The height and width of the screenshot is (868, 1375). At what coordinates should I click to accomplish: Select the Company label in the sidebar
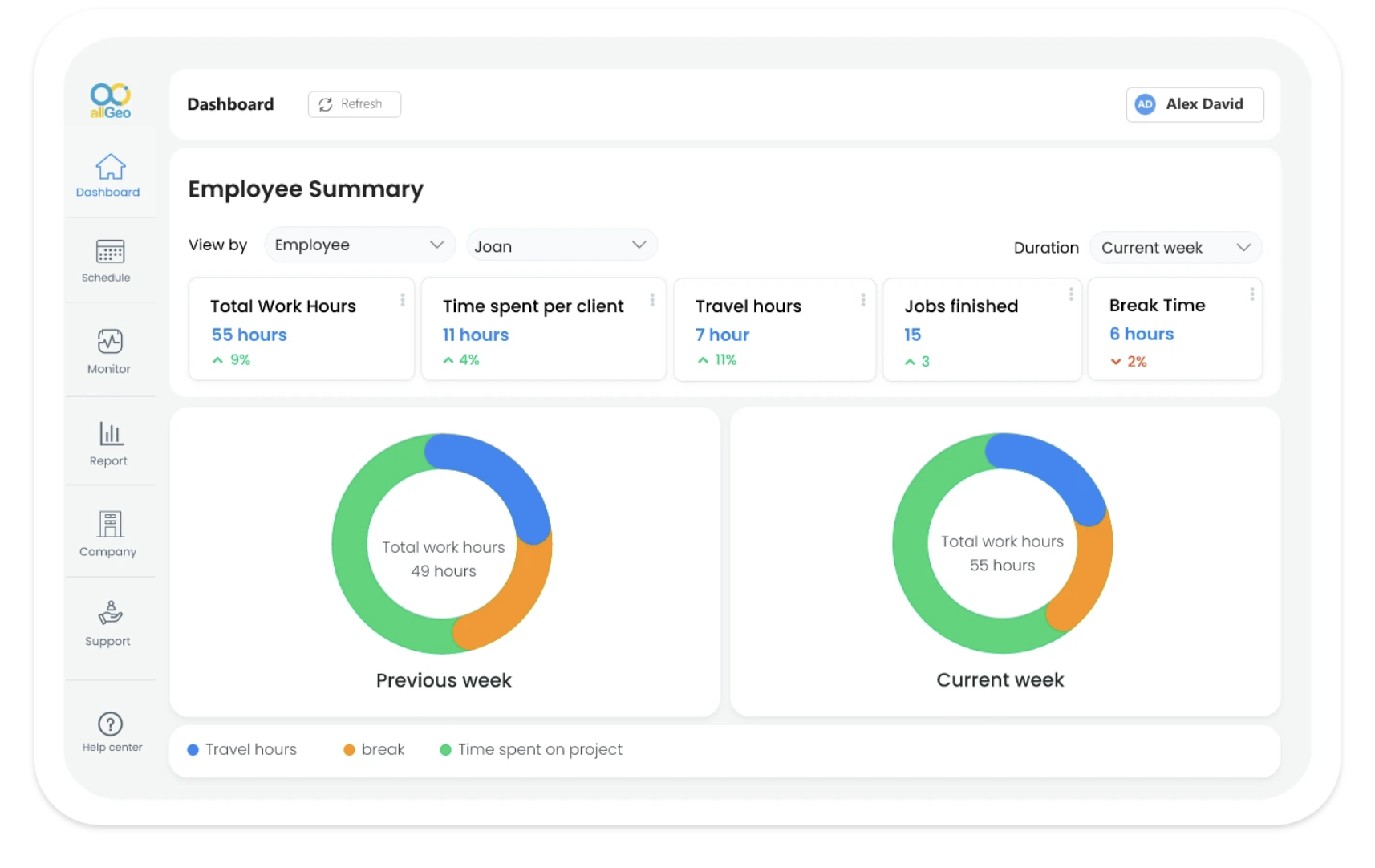pyautogui.click(x=107, y=552)
